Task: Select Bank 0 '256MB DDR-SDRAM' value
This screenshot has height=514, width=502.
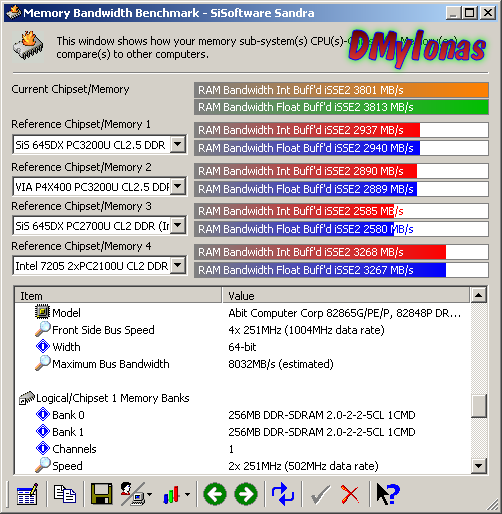Action: [x=322, y=415]
